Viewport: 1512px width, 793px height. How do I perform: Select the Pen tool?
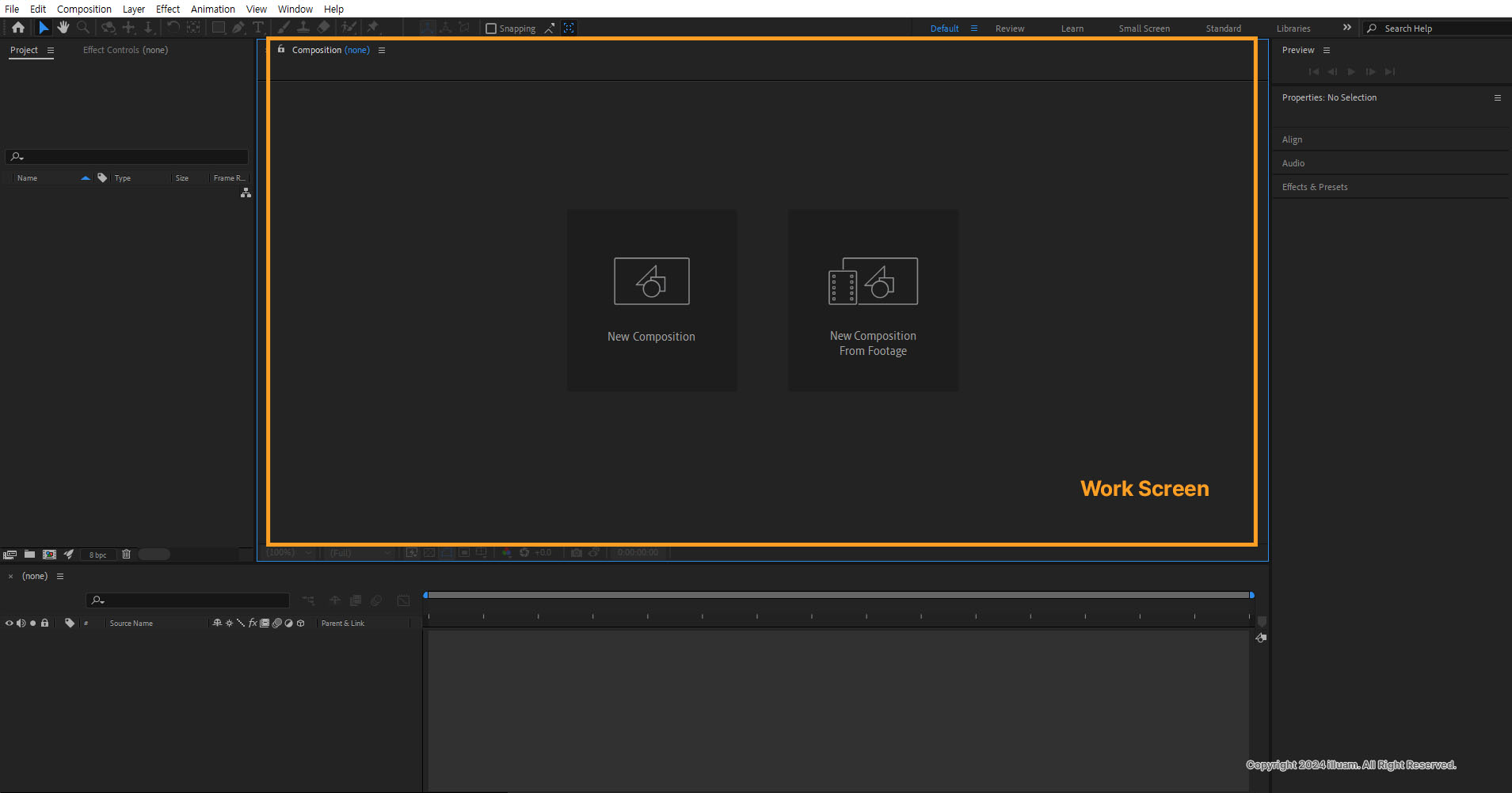[x=238, y=28]
